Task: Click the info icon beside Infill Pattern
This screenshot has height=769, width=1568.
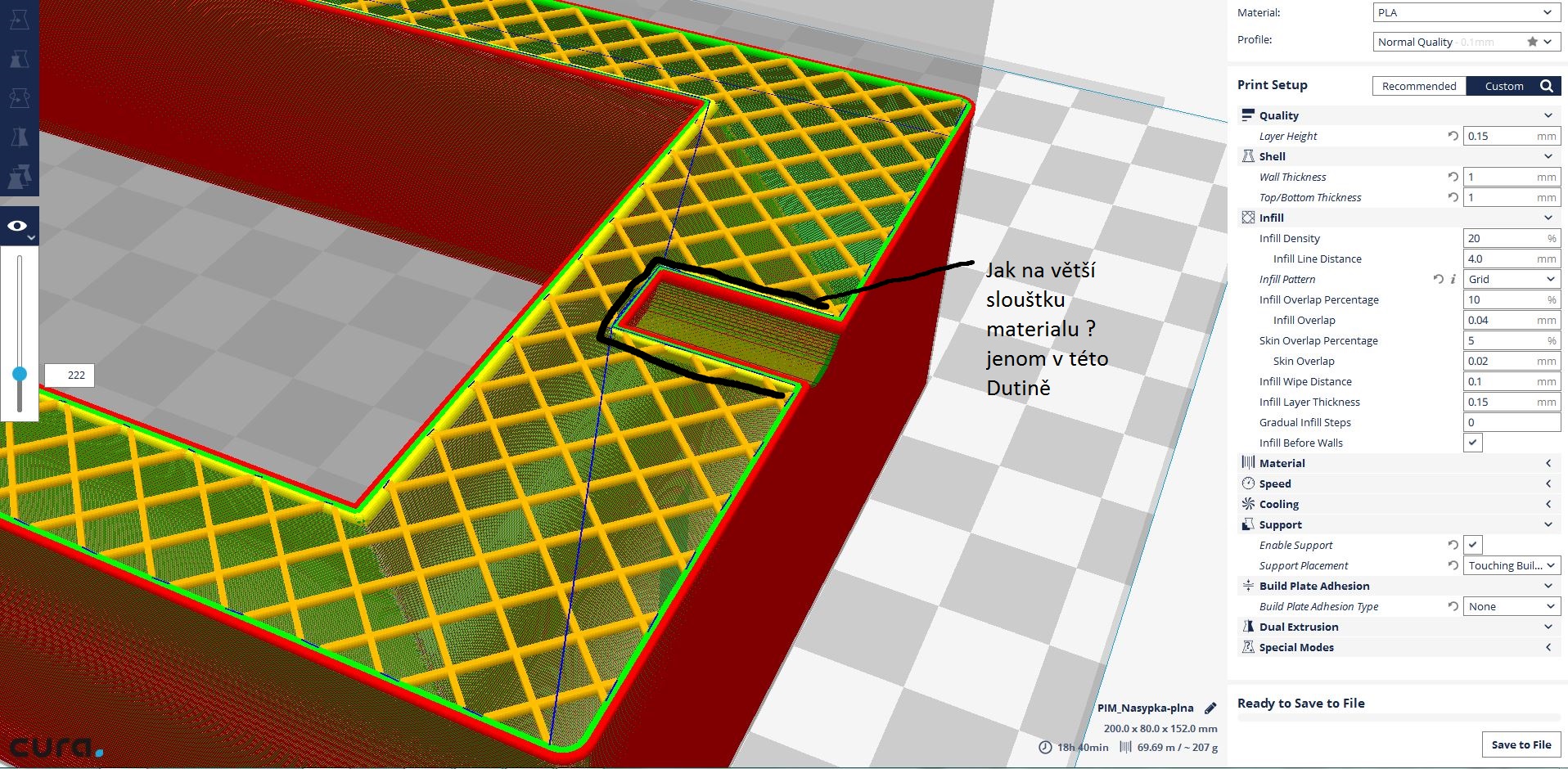Action: 1453,279
